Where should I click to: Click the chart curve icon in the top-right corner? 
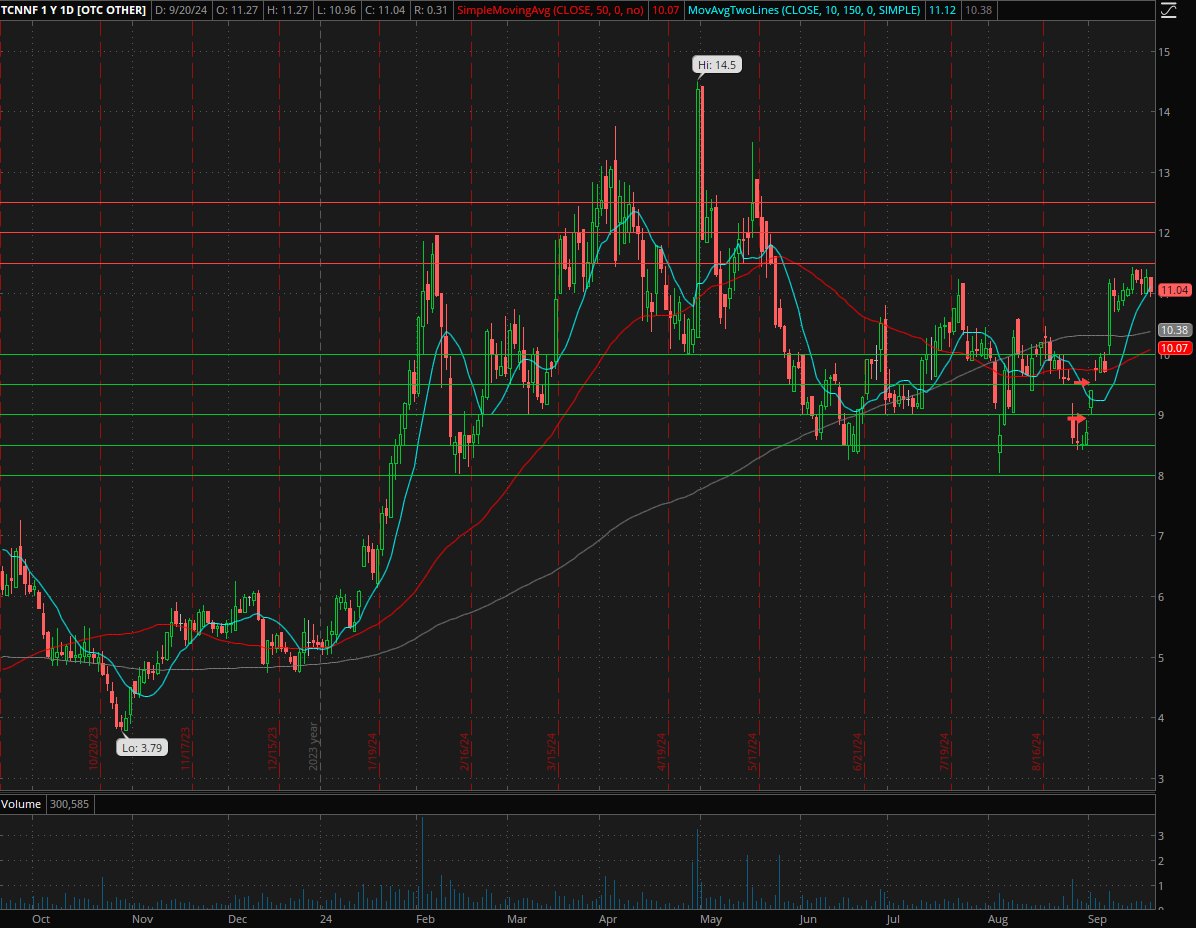pos(1170,11)
